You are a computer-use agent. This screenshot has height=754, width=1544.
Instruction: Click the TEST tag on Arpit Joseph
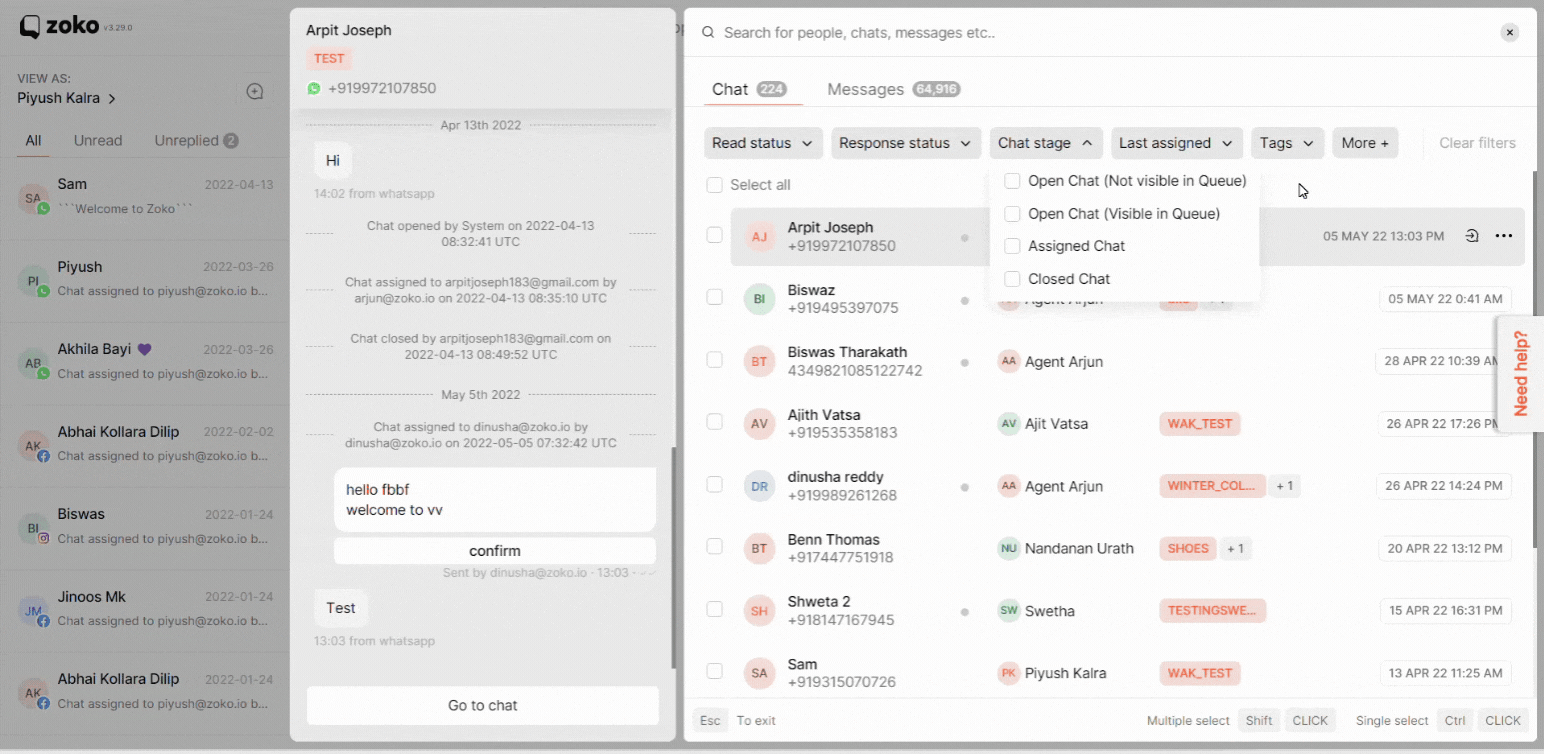pyautogui.click(x=329, y=59)
